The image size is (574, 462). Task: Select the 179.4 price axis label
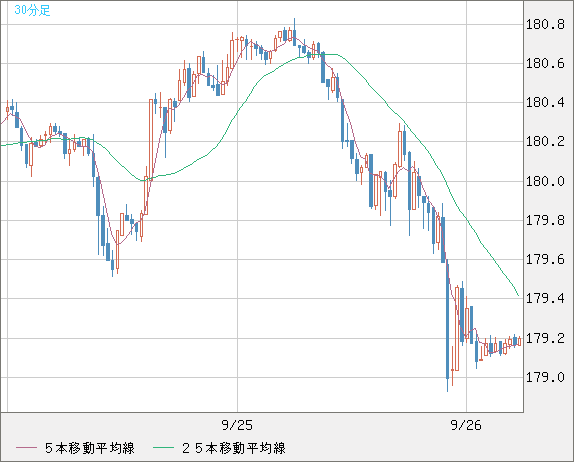(545, 299)
